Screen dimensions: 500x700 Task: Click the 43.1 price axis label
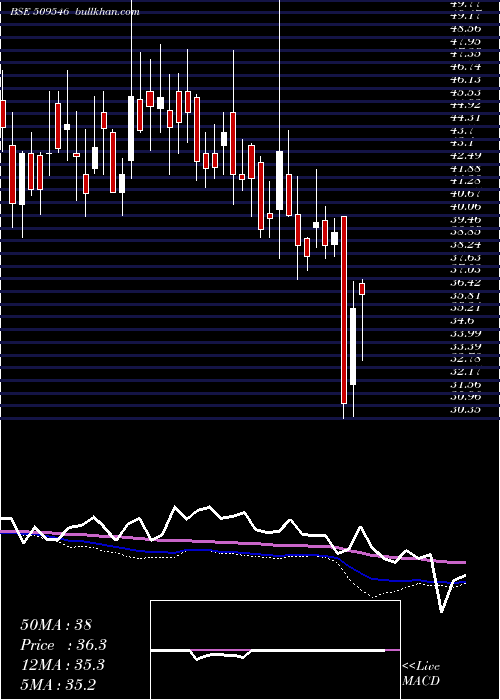click(462, 143)
